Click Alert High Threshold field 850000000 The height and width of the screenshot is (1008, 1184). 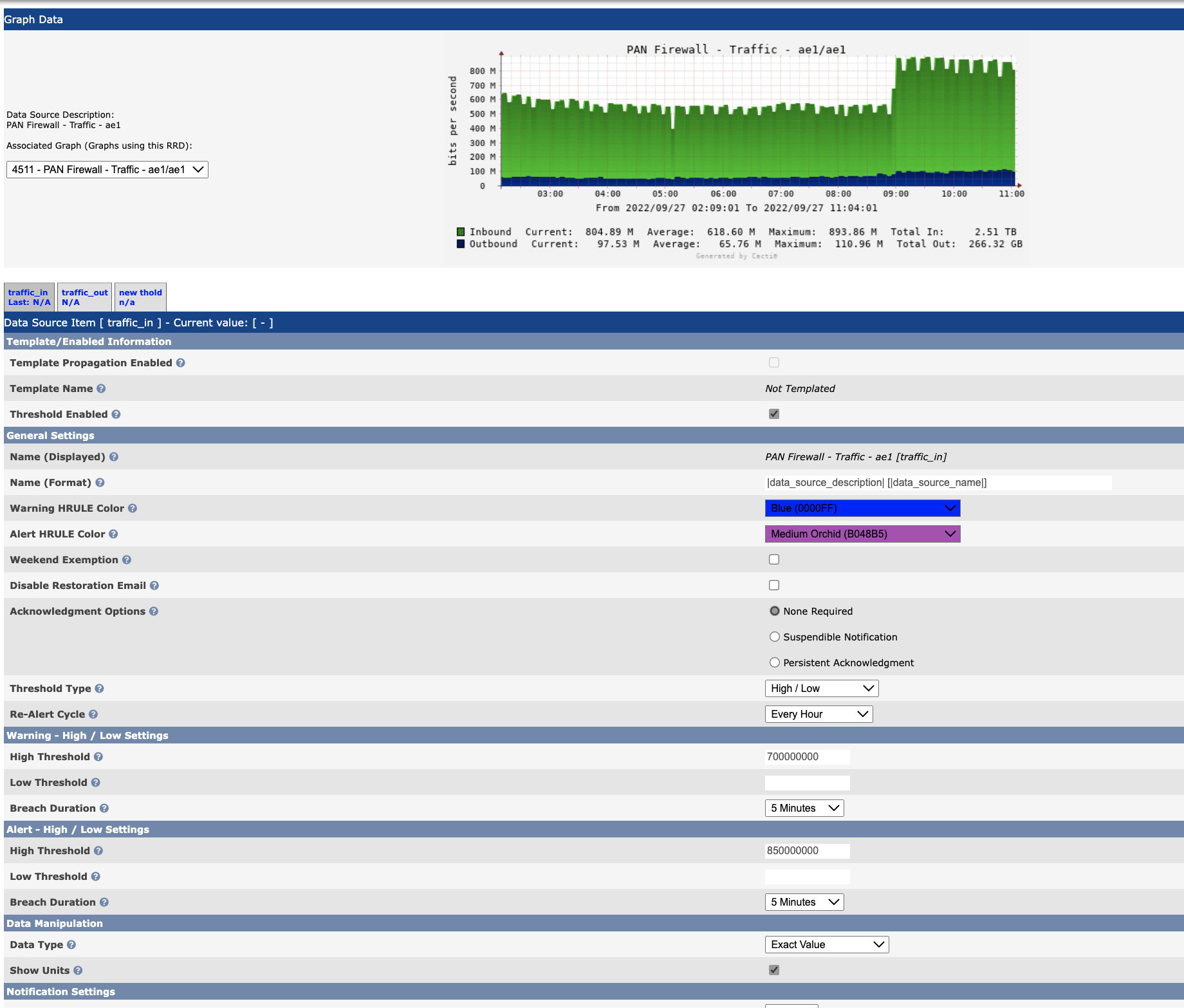point(808,851)
